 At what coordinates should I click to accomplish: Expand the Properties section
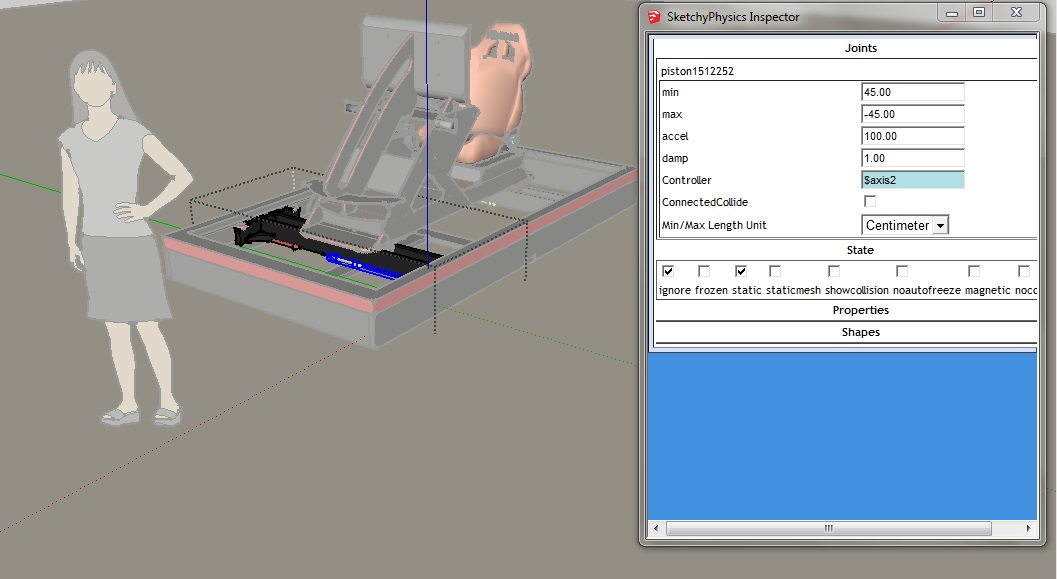[860, 310]
